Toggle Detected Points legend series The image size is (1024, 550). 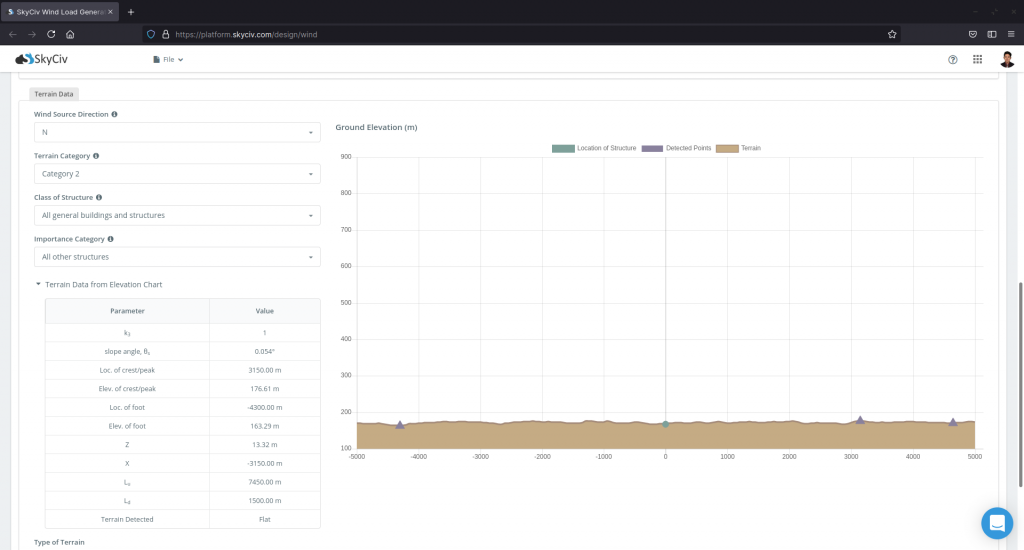[677, 148]
